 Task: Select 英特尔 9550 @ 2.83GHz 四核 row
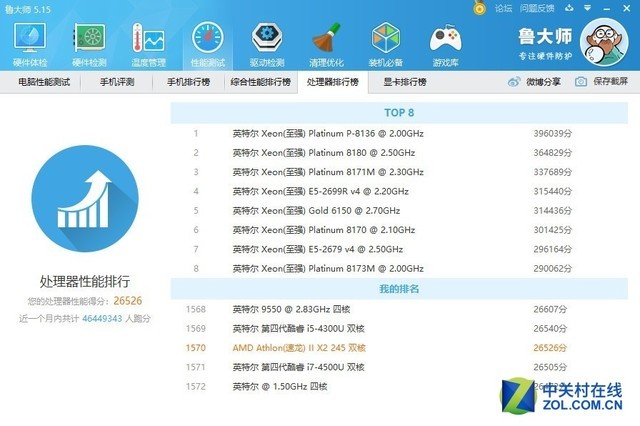tap(399, 309)
